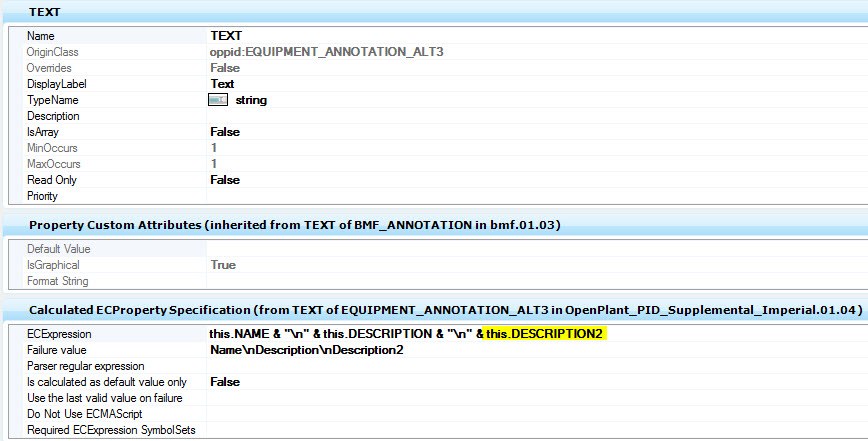
Task: Click the MaxOccurs value 1
Action: (214, 164)
